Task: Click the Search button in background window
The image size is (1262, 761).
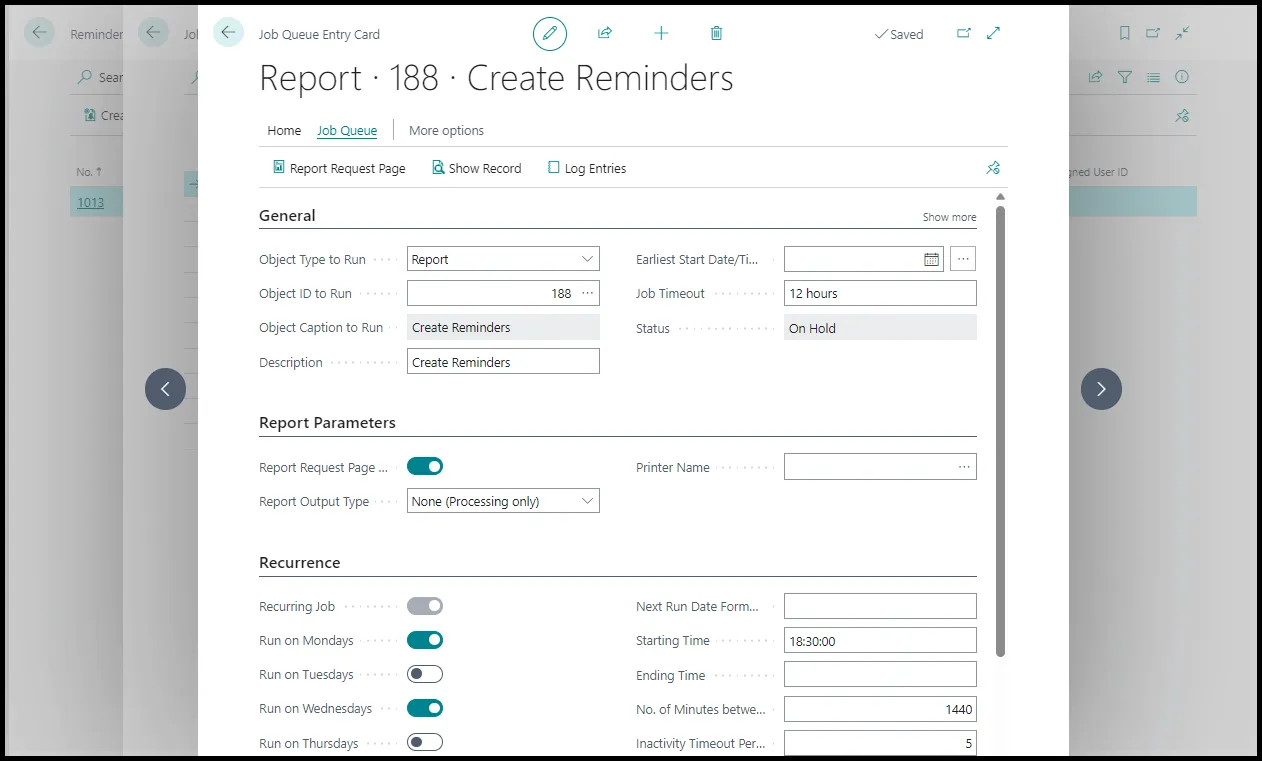Action: (x=100, y=77)
